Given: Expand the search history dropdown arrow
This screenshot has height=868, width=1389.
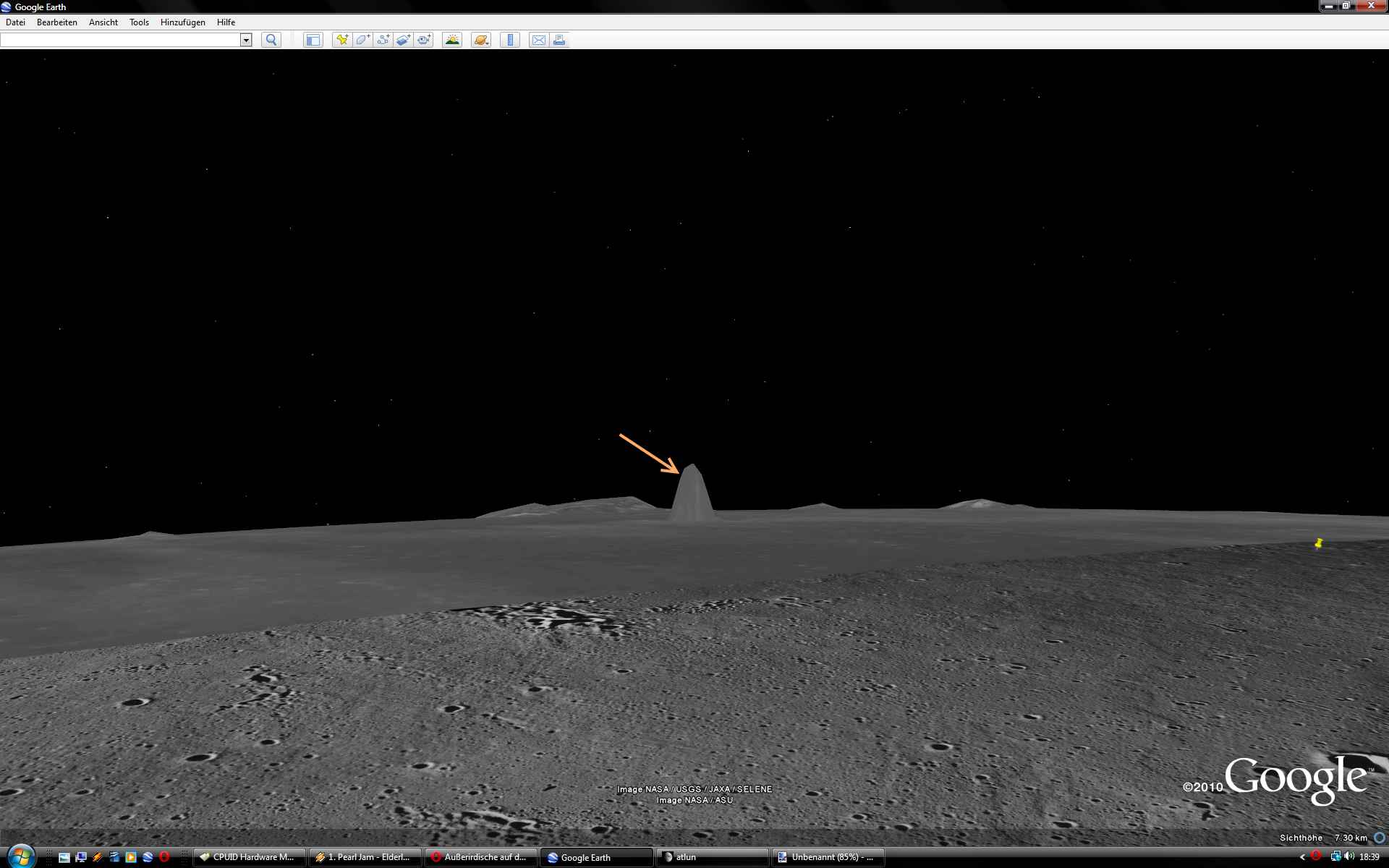Looking at the screenshot, I should coord(246,41).
